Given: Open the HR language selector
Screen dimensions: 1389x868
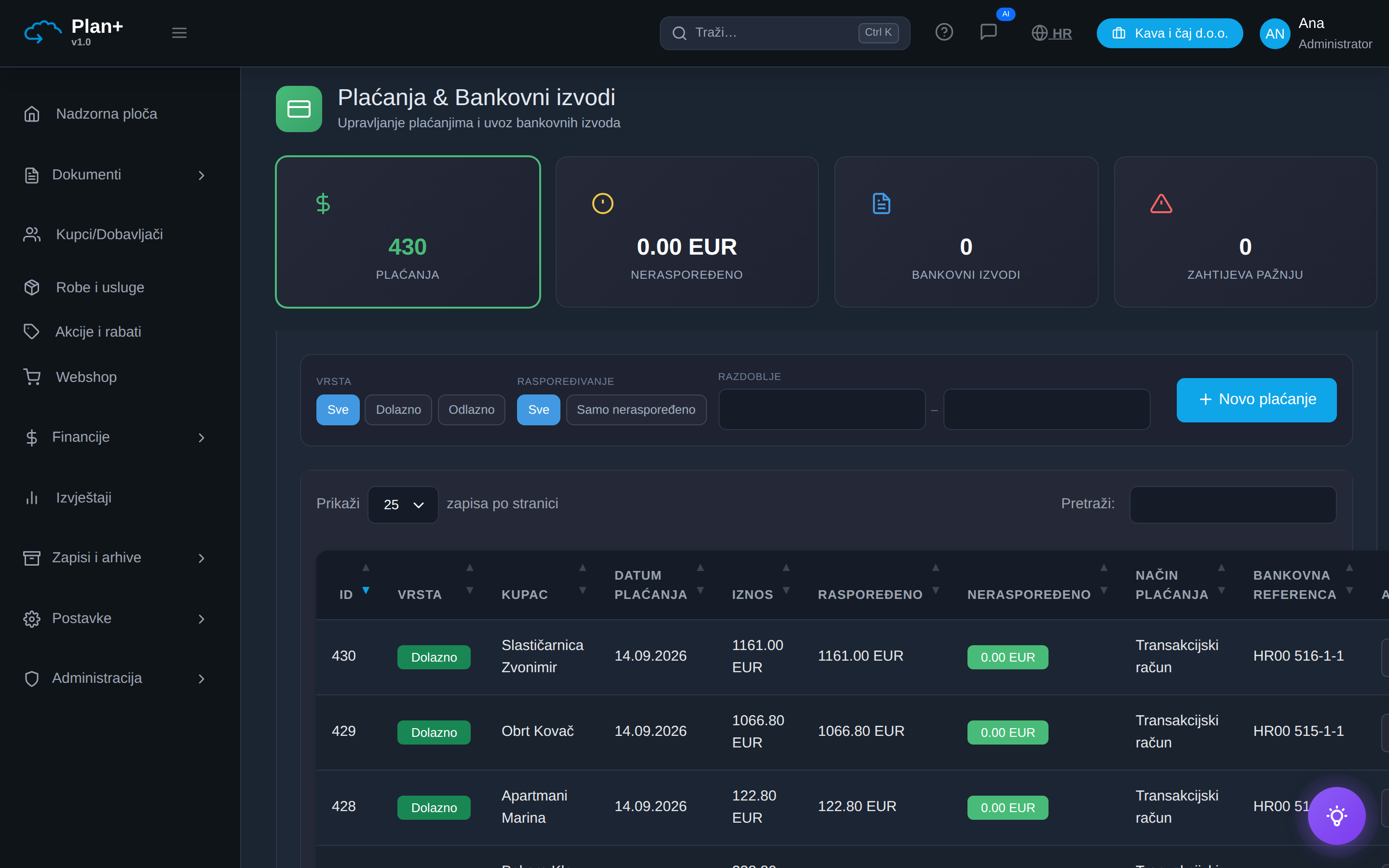Looking at the screenshot, I should coord(1051,33).
